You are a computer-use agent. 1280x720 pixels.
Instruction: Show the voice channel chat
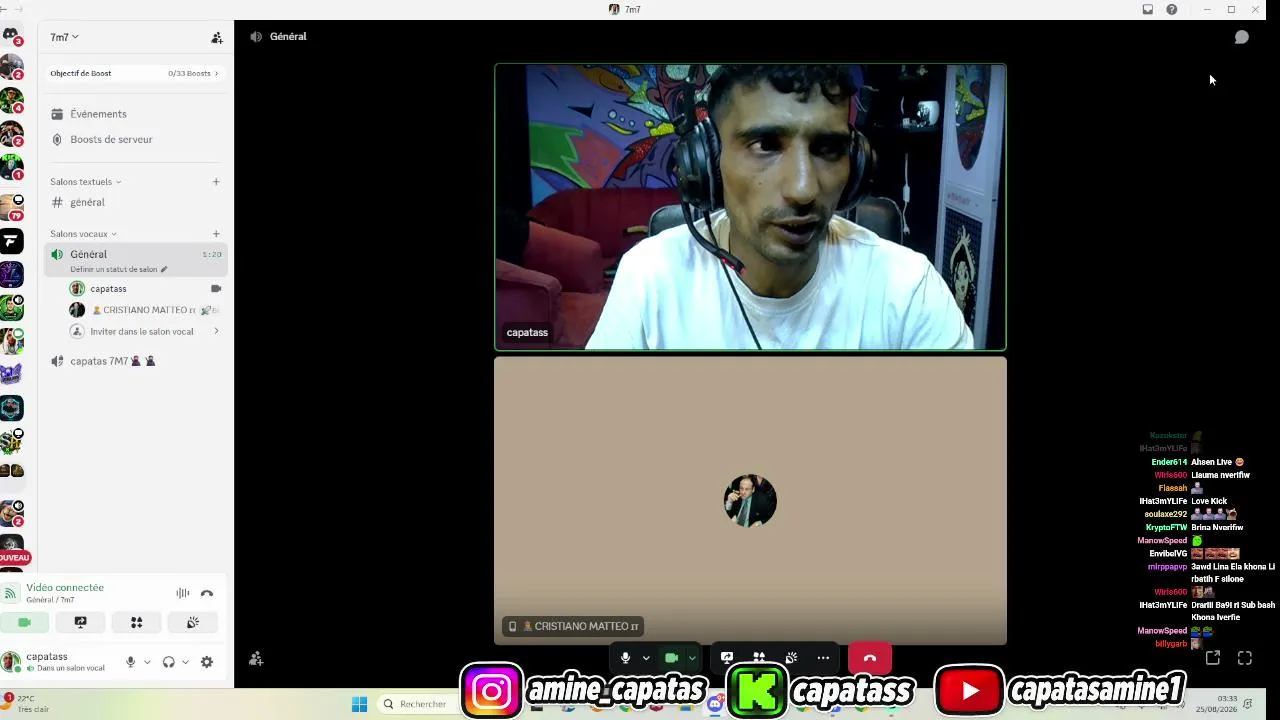[x=1242, y=37]
